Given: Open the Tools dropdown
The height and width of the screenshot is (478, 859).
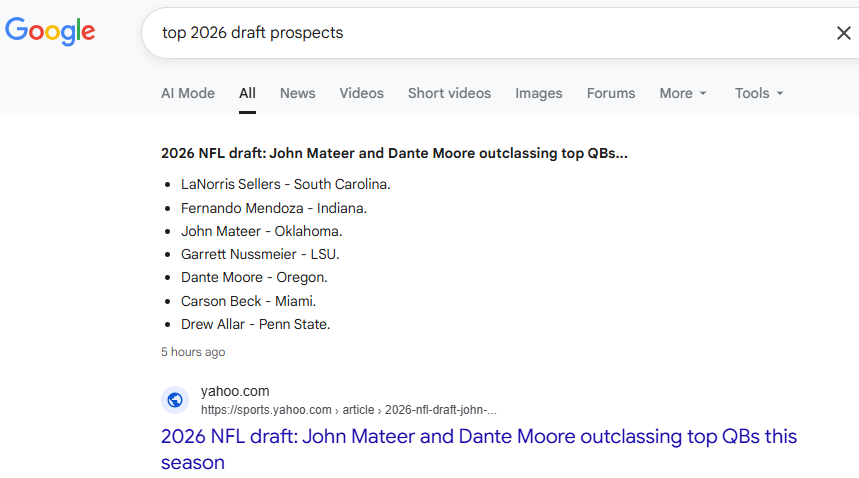Looking at the screenshot, I should point(759,93).
